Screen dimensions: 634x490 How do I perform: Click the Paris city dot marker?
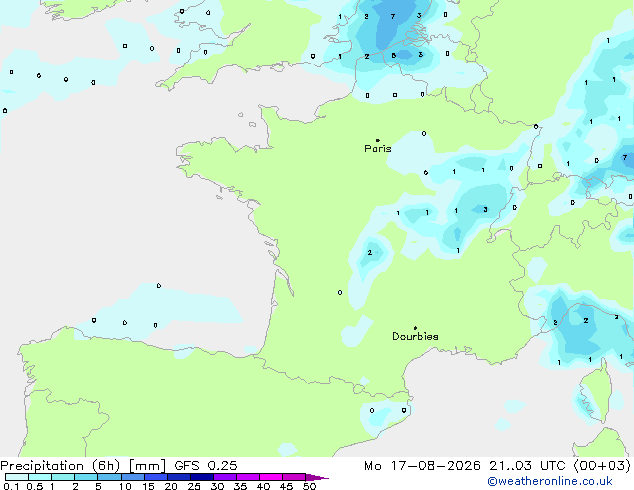378,140
